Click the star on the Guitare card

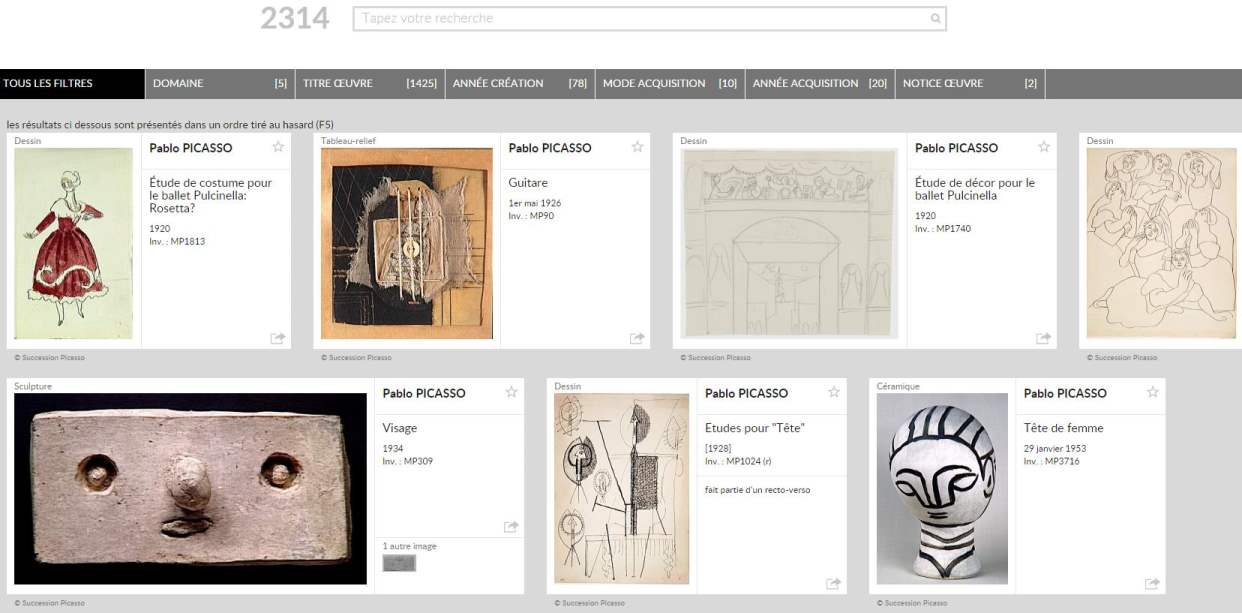click(x=637, y=147)
